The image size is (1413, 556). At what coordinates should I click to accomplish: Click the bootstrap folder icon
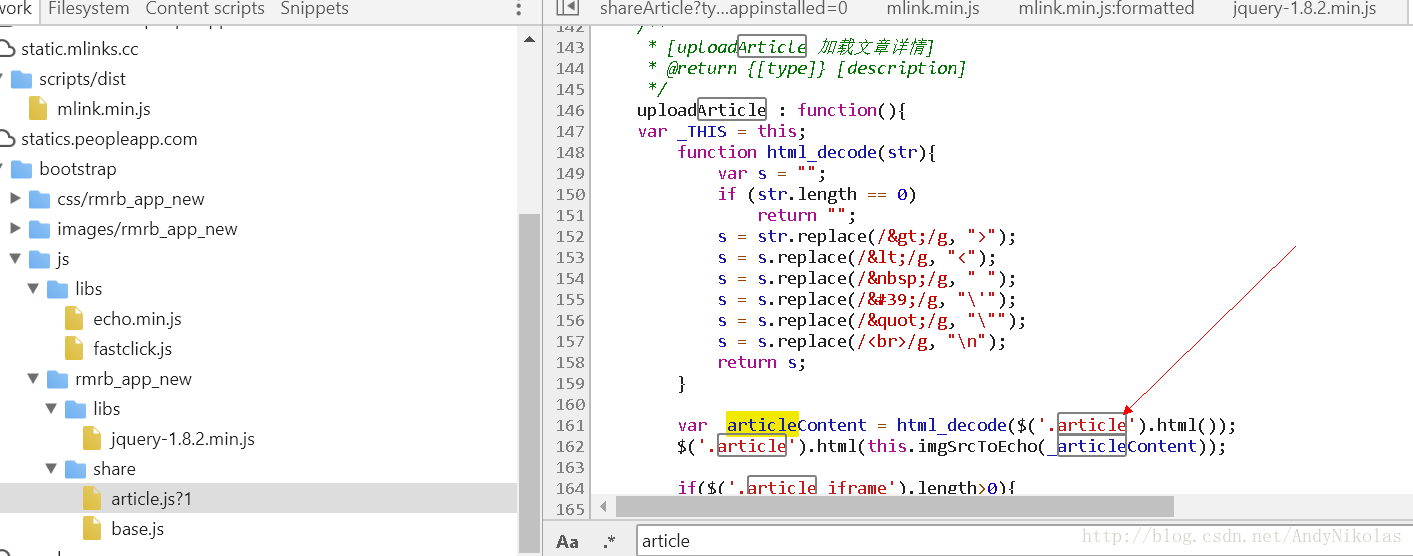pos(22,169)
